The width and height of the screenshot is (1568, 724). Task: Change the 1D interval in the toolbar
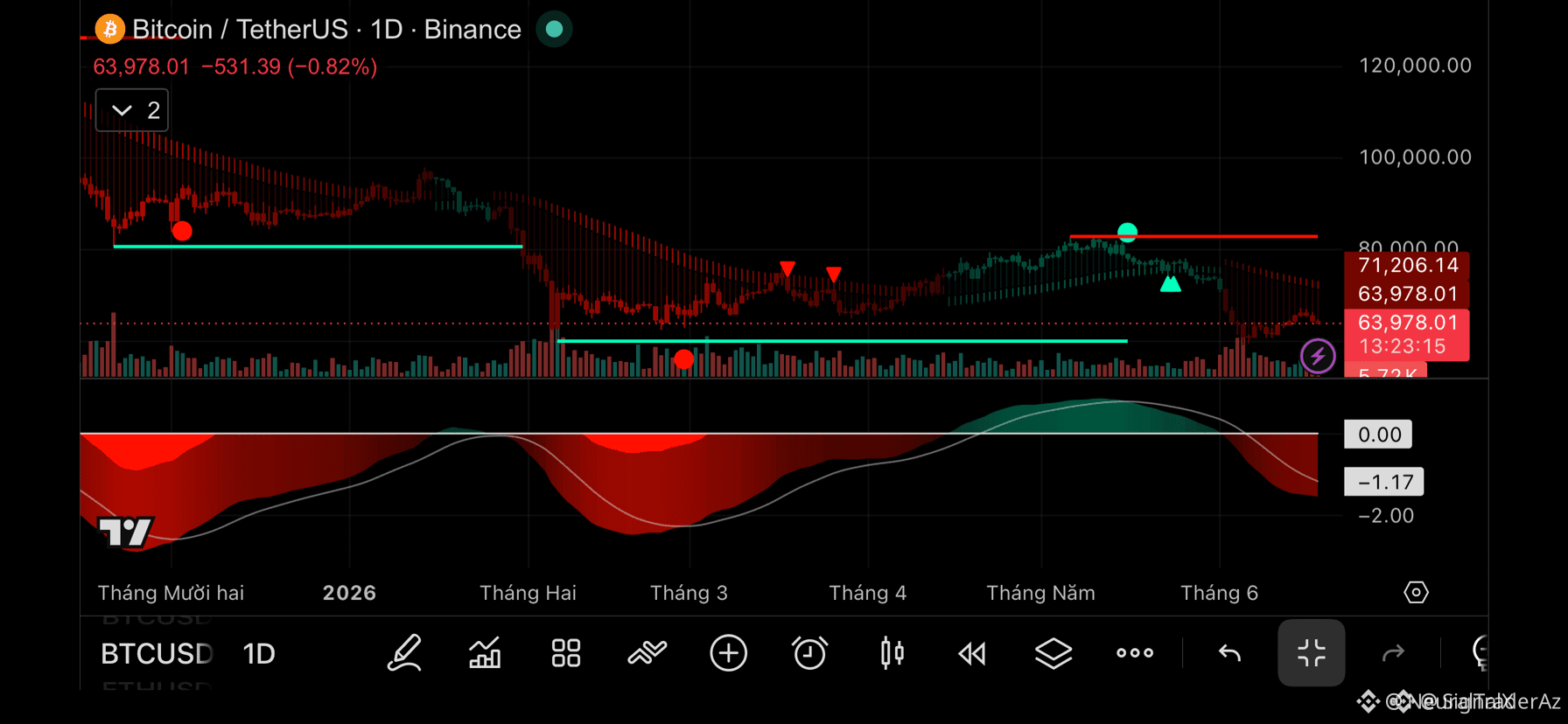(259, 654)
